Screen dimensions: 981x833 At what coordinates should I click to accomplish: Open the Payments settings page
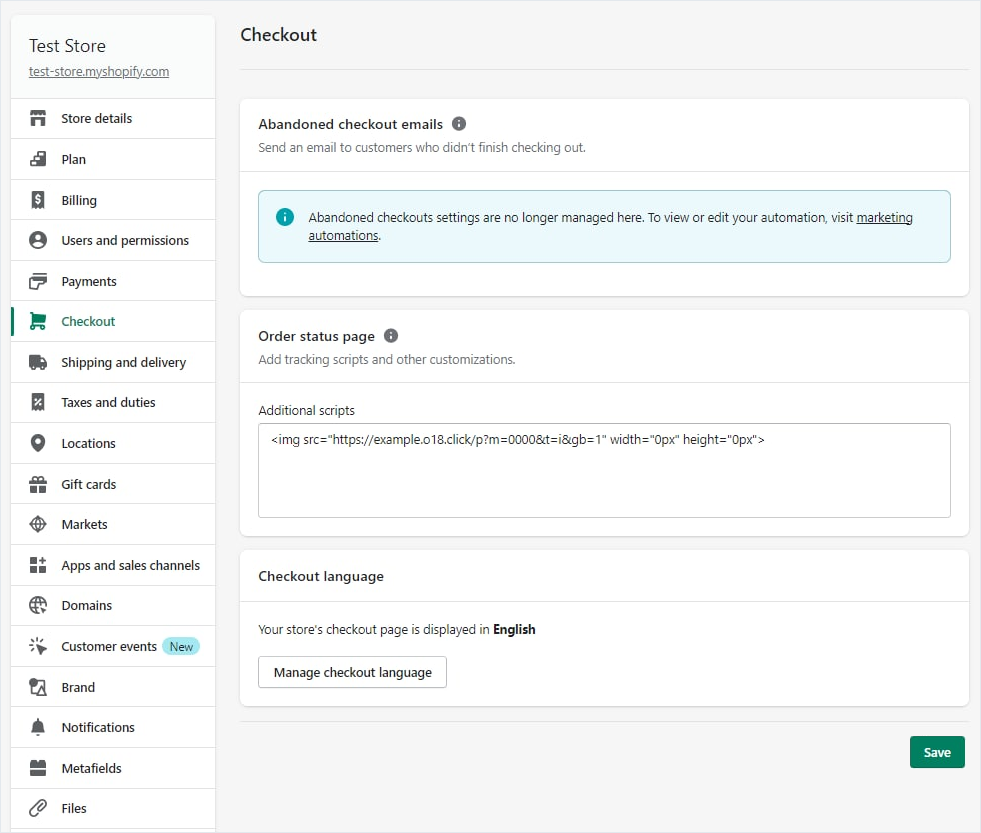pyautogui.click(x=89, y=282)
